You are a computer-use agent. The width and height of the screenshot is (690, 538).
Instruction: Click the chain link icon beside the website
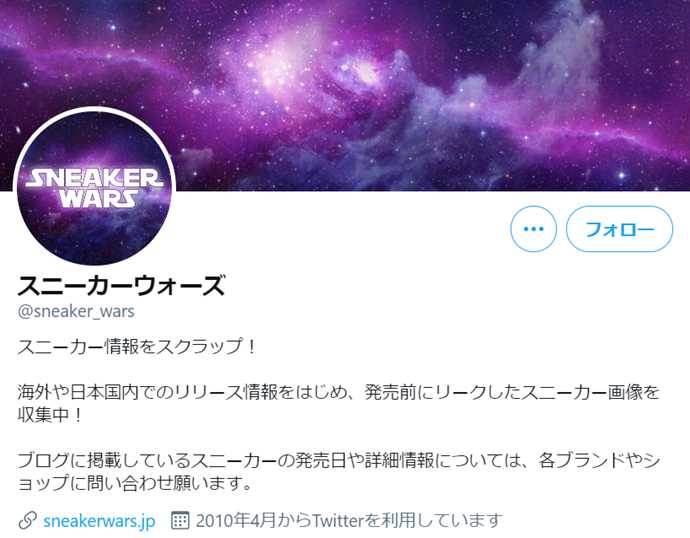[x=27, y=521]
